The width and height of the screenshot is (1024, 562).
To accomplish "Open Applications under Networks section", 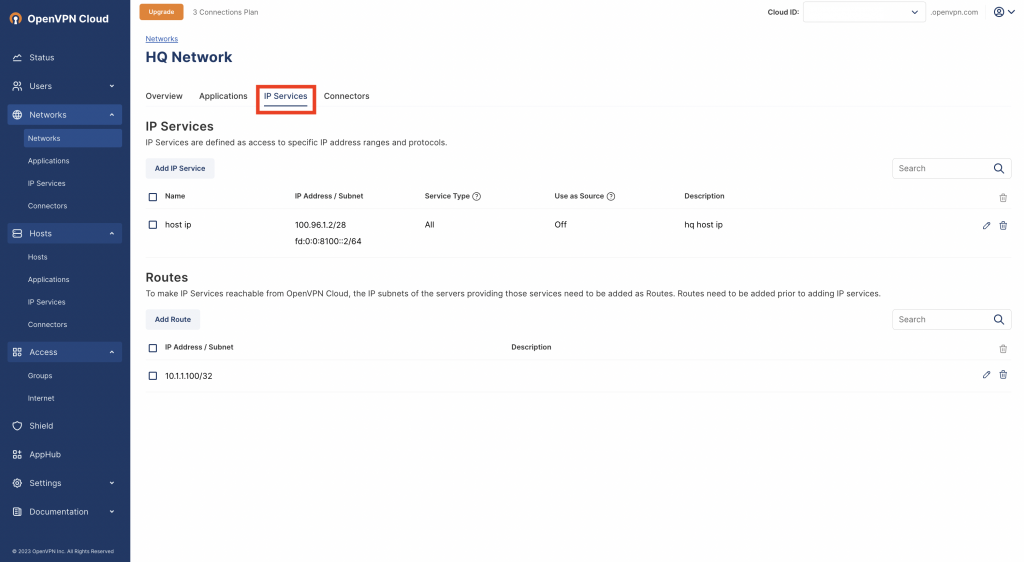I will [48, 161].
